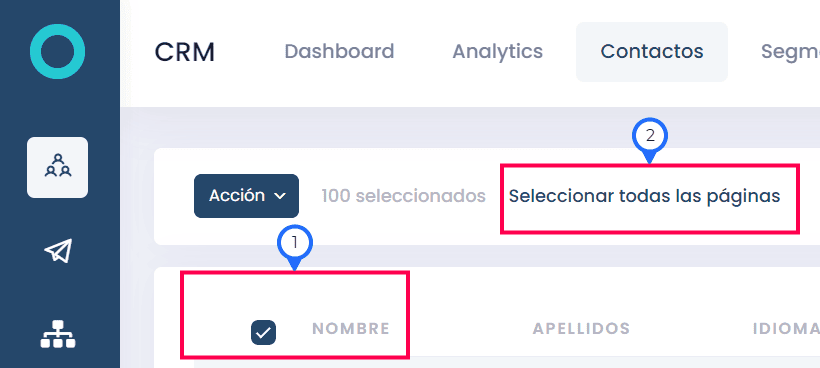Select the Contactos tab

pyautogui.click(x=652, y=52)
